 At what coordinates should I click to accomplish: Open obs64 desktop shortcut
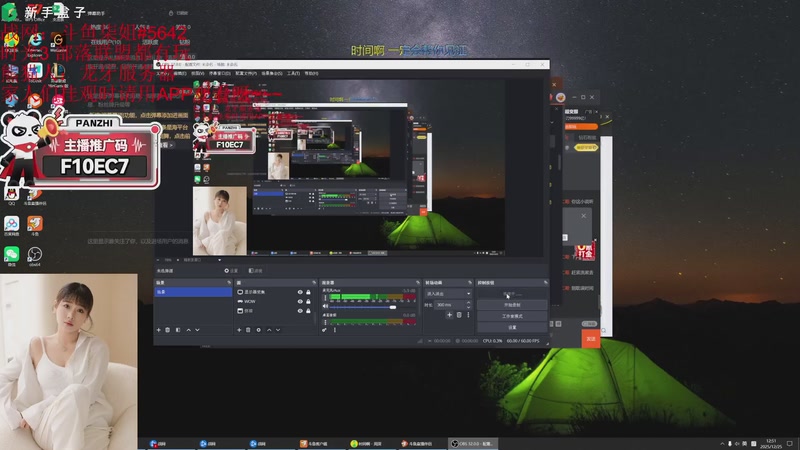pos(35,256)
